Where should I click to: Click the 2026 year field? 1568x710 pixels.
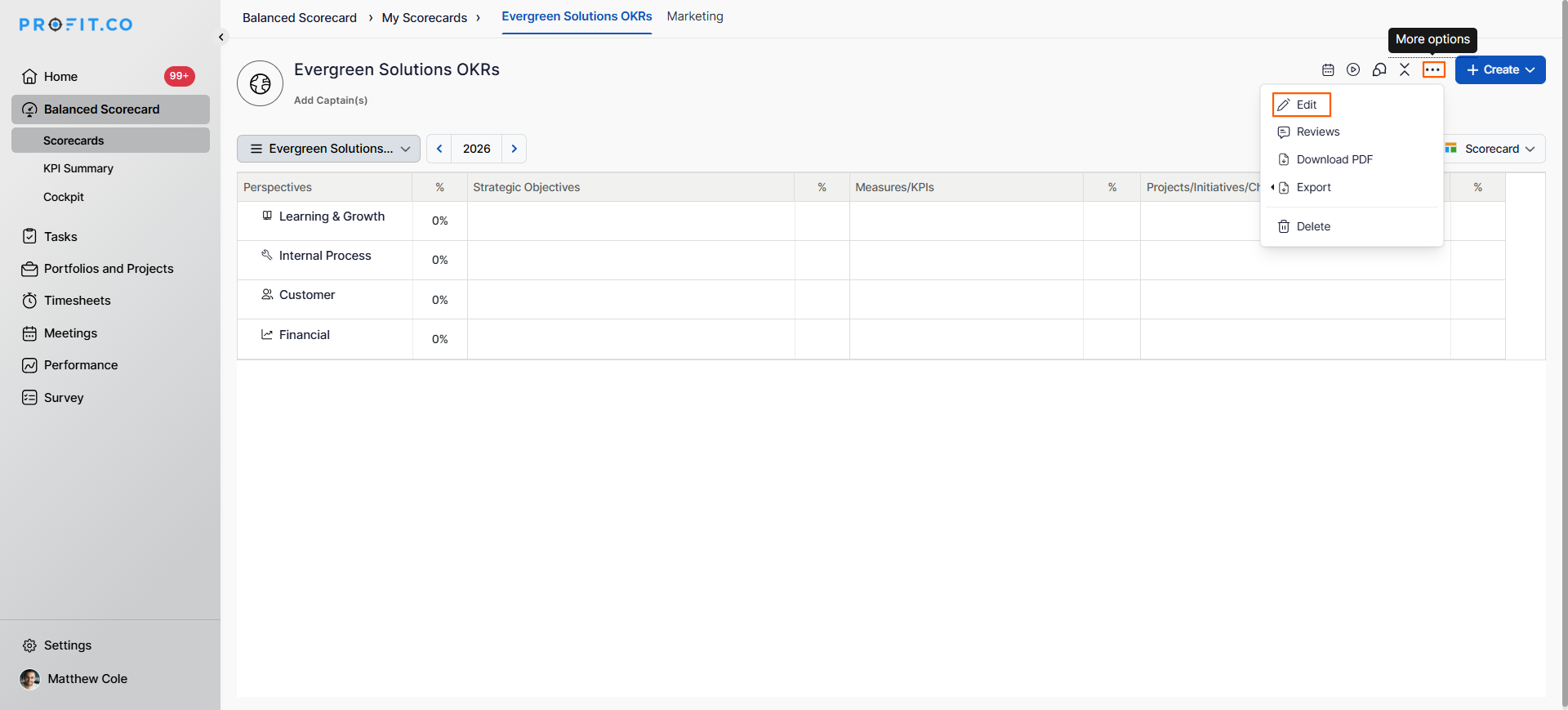pyautogui.click(x=477, y=149)
